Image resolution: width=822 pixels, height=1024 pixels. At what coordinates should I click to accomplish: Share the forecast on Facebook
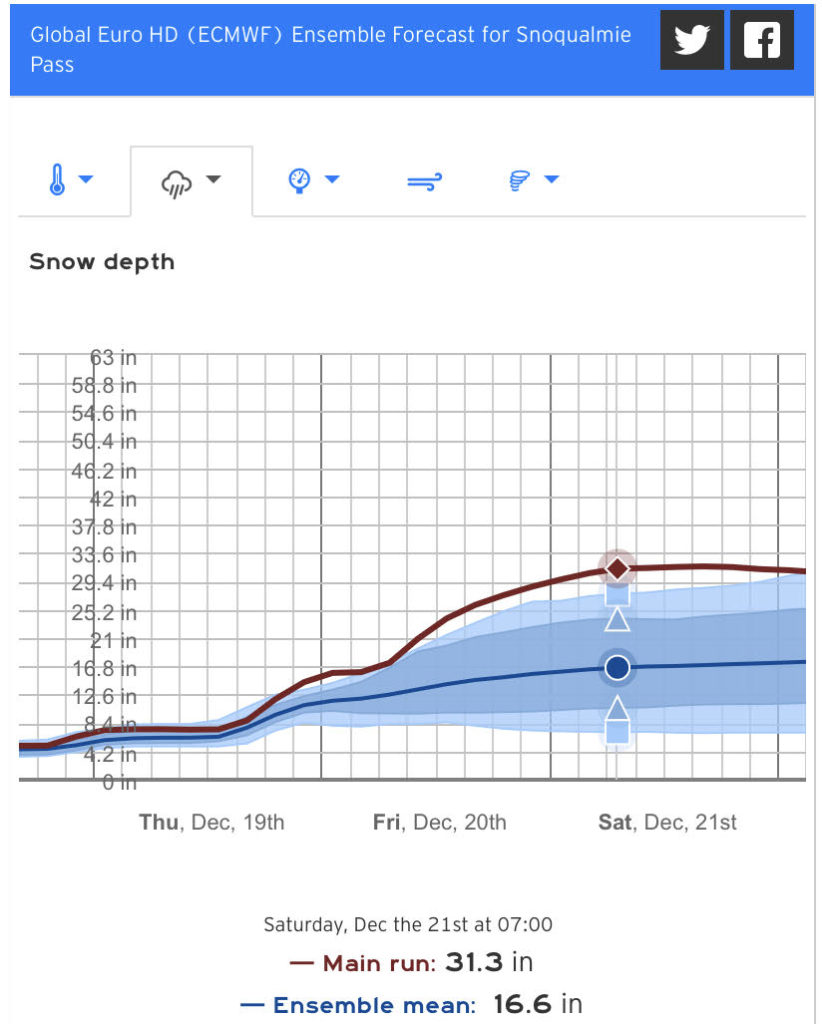(x=761, y=41)
